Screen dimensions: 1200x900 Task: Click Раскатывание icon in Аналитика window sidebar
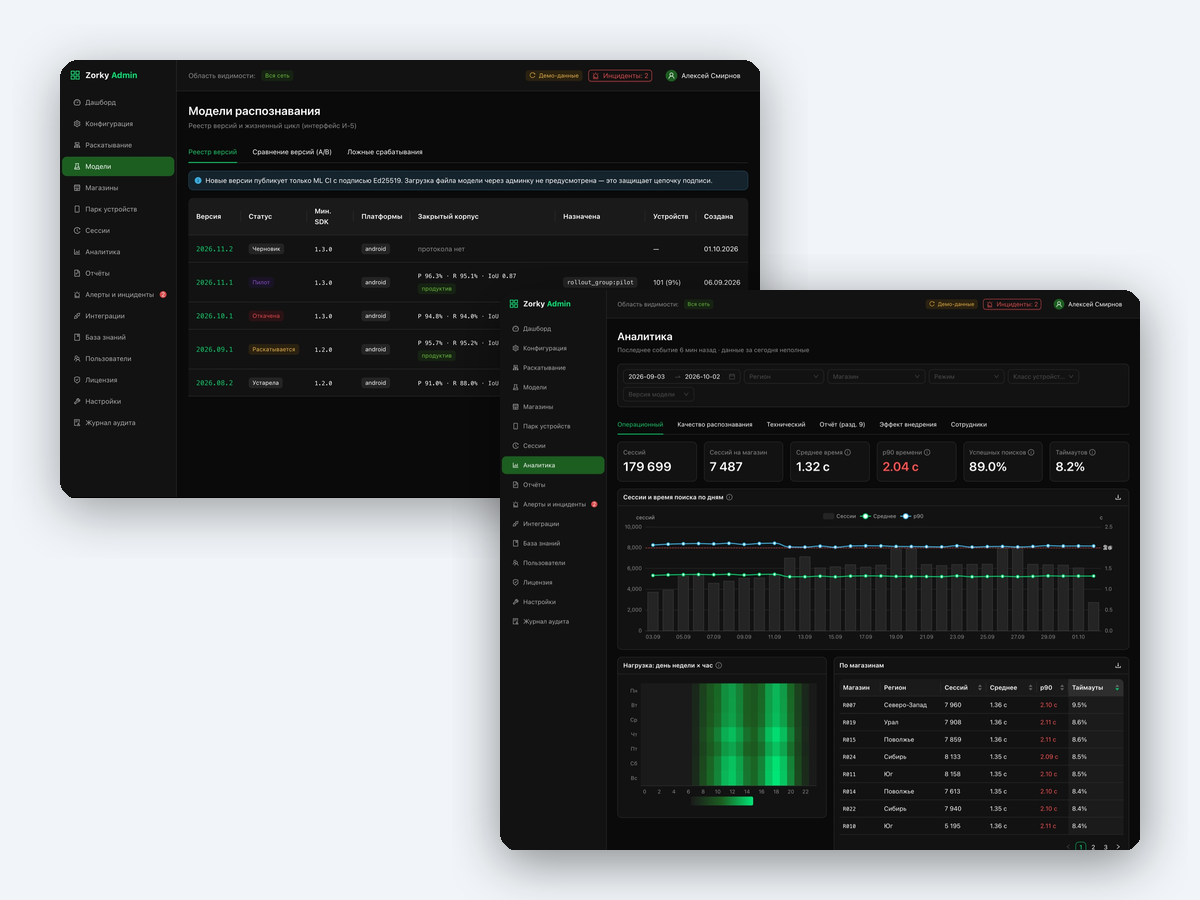click(515, 368)
